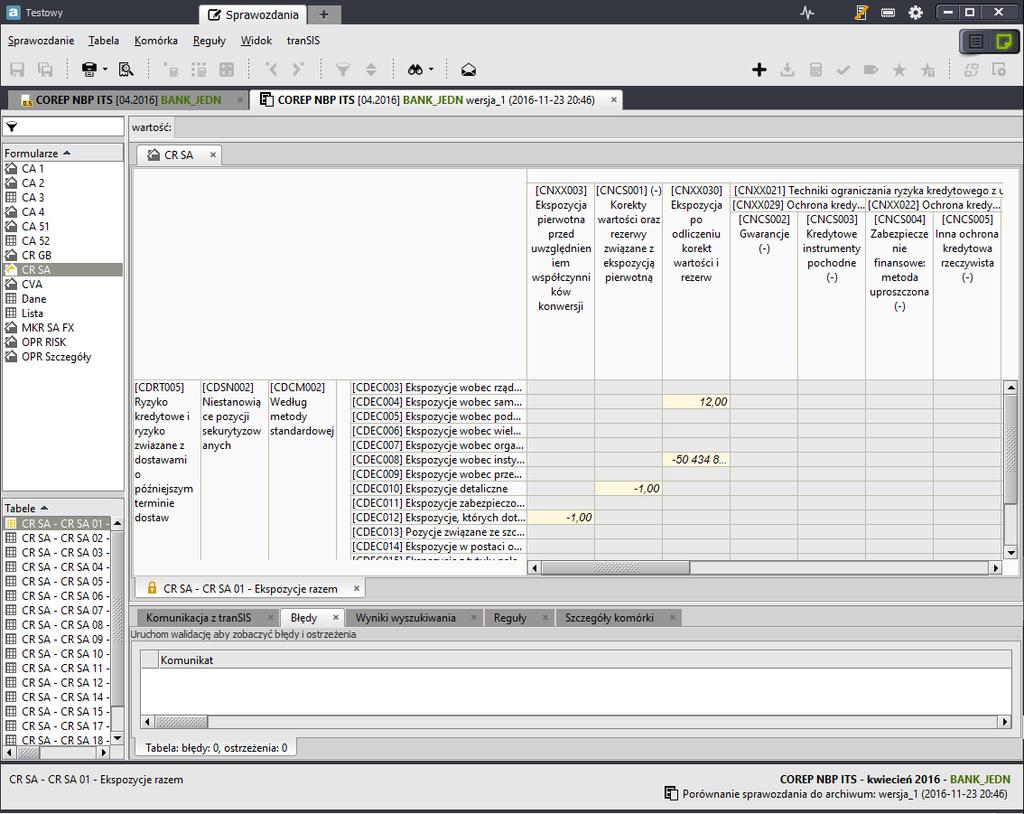Open settings with the gear icon
The image size is (1024, 814).
tap(916, 12)
